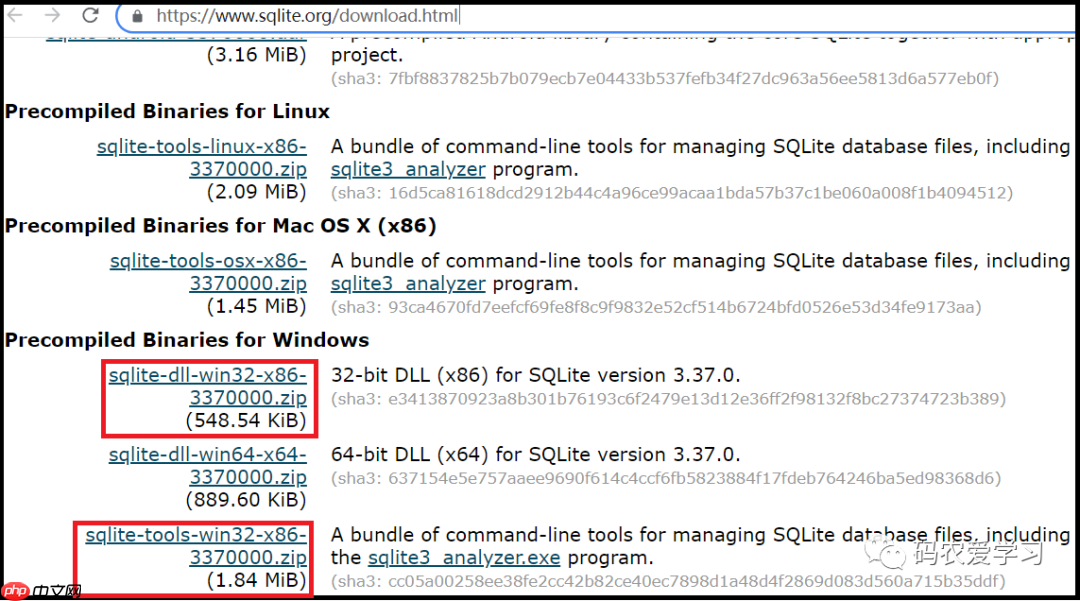The width and height of the screenshot is (1080, 601).
Task: Click the (548.54 KiB) file size text
Action: [x=246, y=421]
